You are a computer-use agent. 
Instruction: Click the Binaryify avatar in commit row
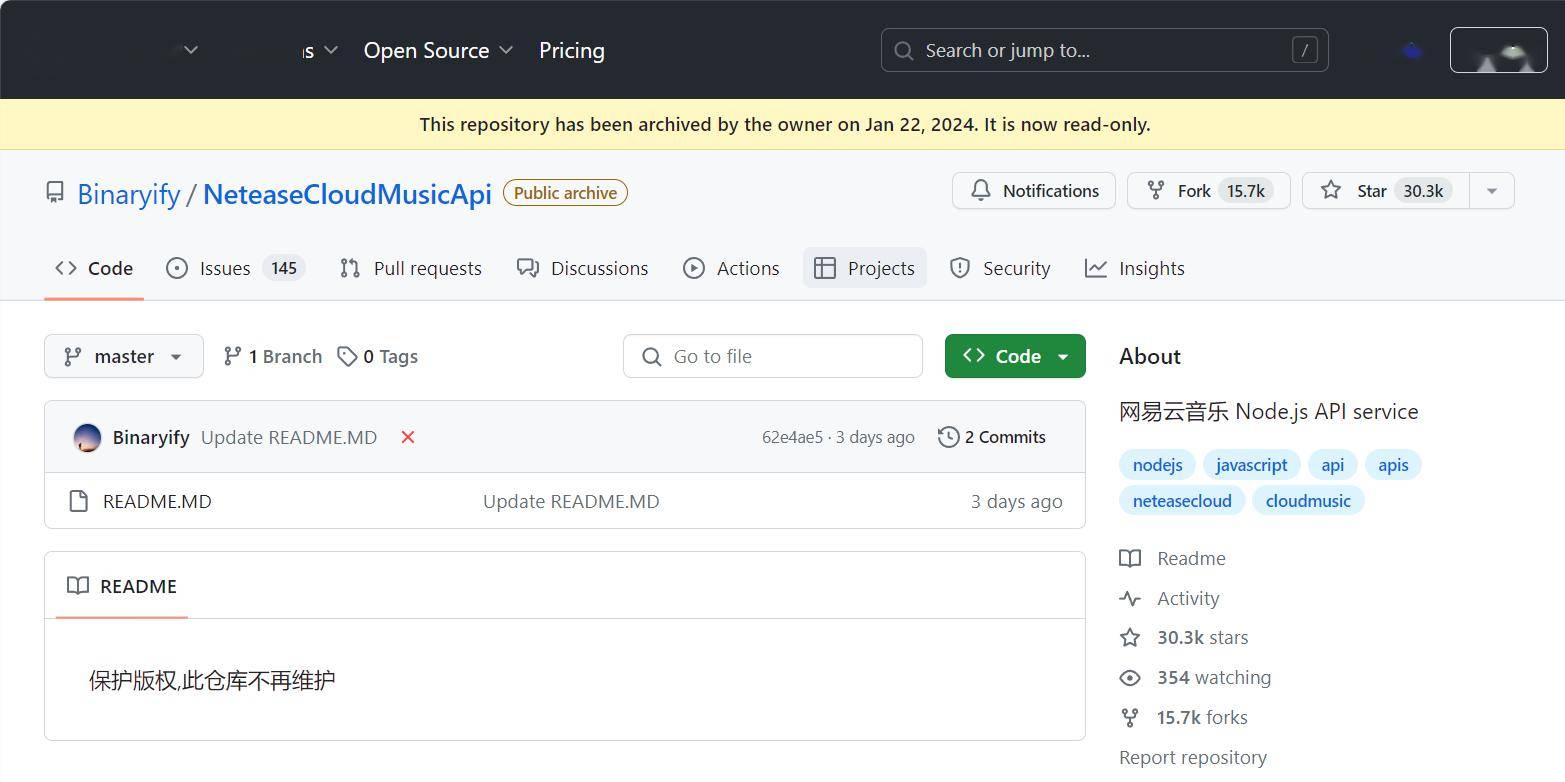87,437
